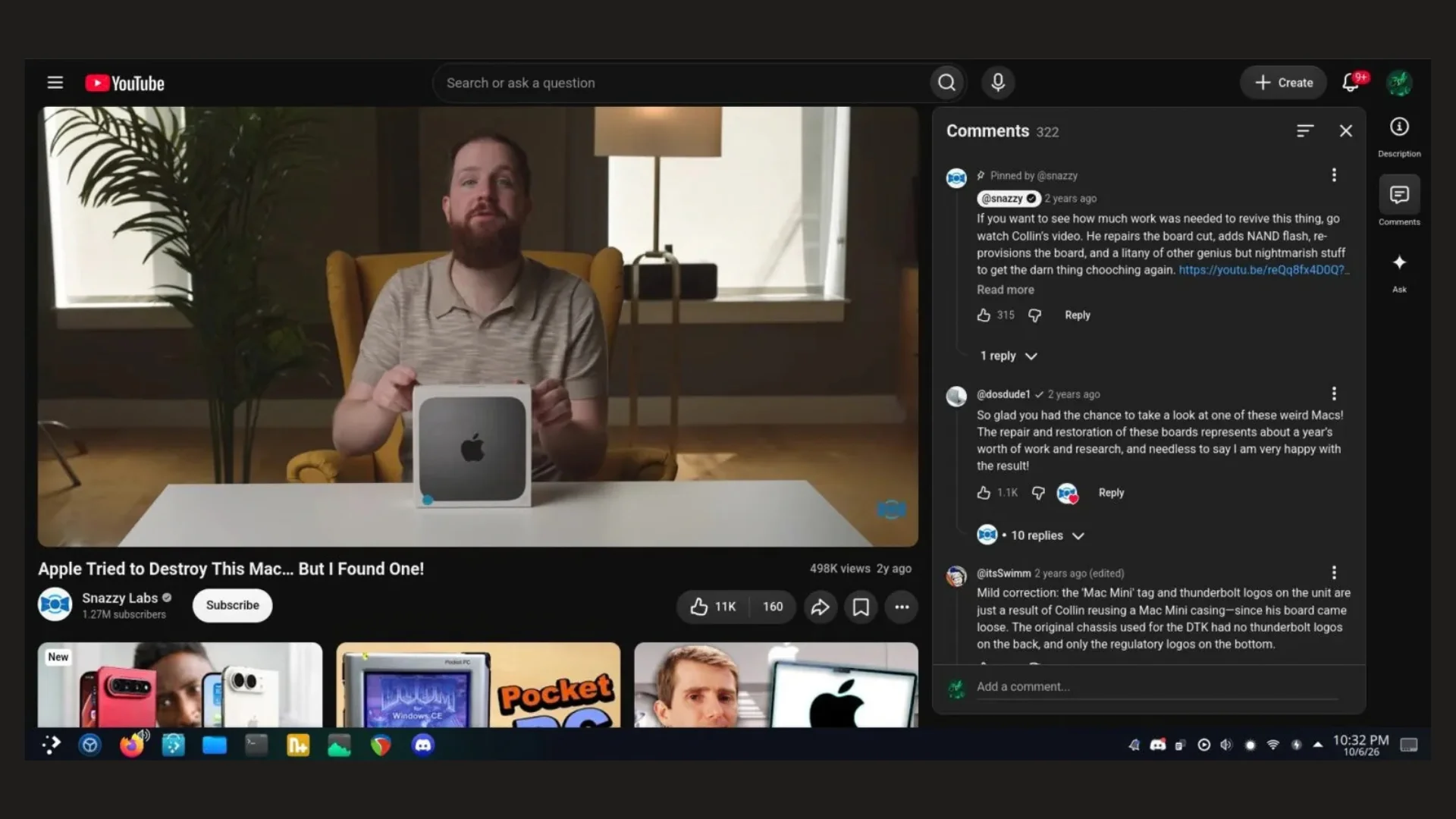Reply to the pinned @snazzy comment
Viewport: 1456px width, 819px height.
click(x=1077, y=315)
